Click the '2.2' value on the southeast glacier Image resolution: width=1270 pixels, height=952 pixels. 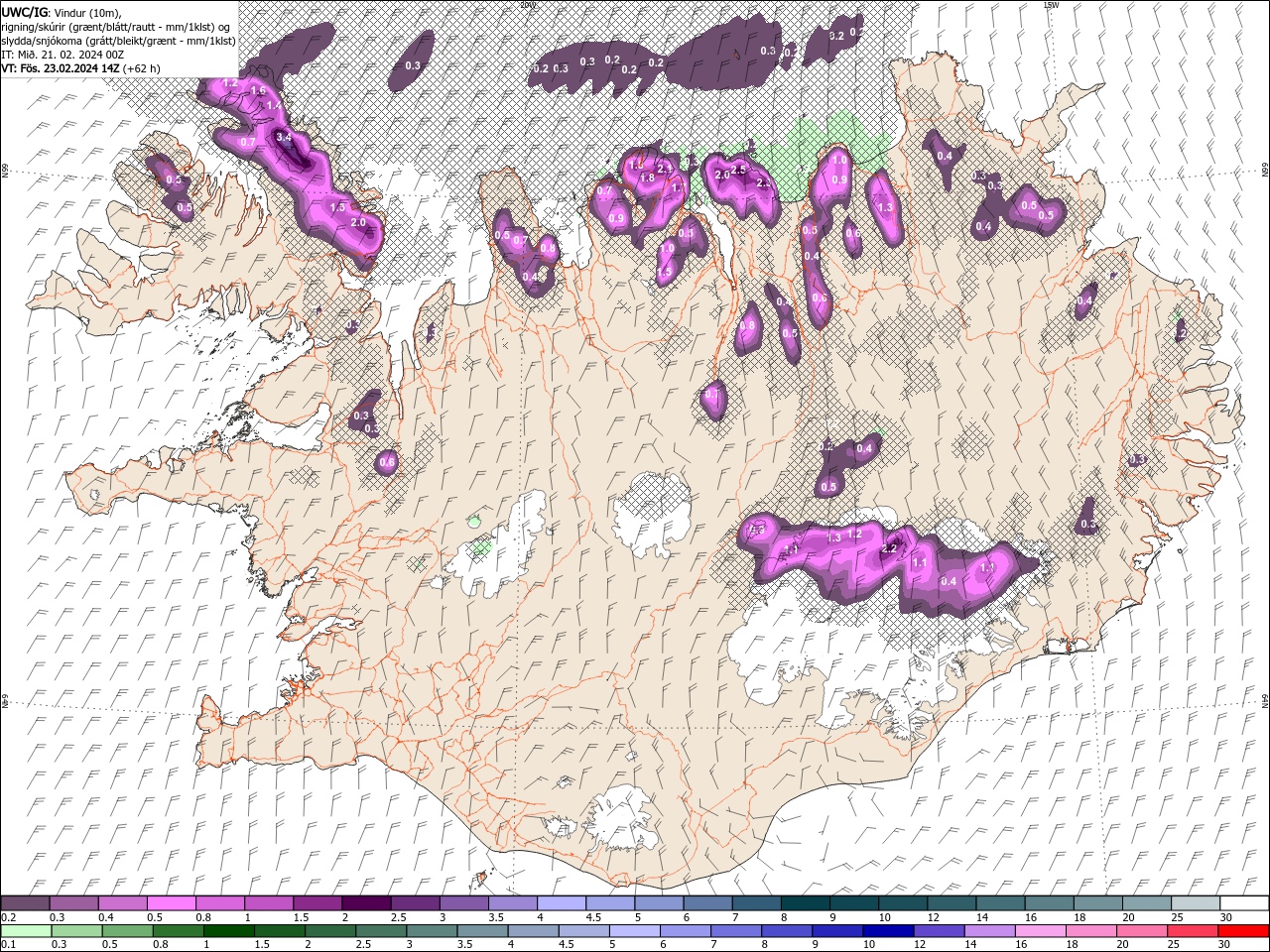coord(889,548)
